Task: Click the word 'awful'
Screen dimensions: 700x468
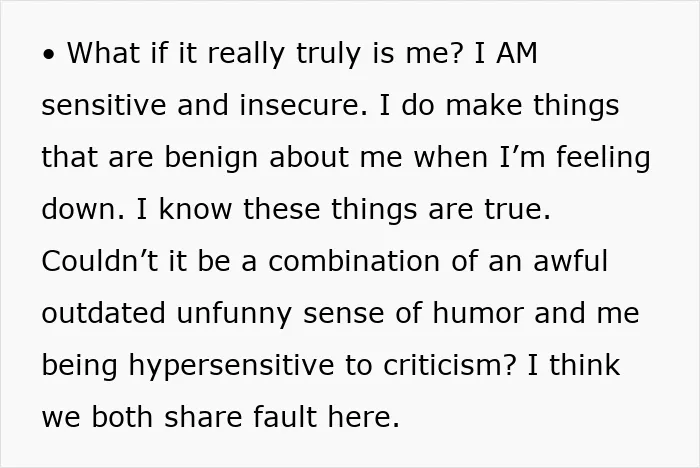Action: [571, 261]
